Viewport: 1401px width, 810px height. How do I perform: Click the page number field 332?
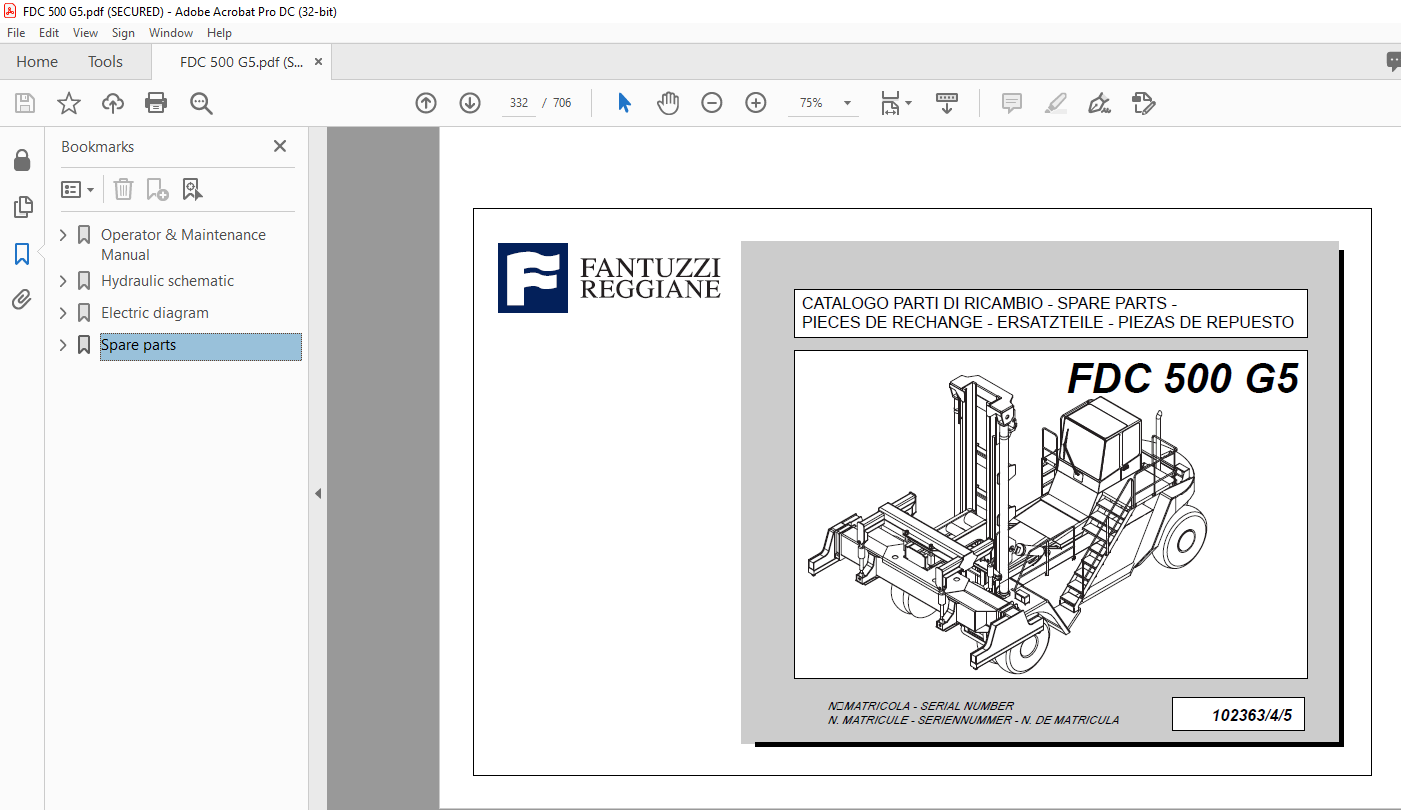[x=519, y=103]
